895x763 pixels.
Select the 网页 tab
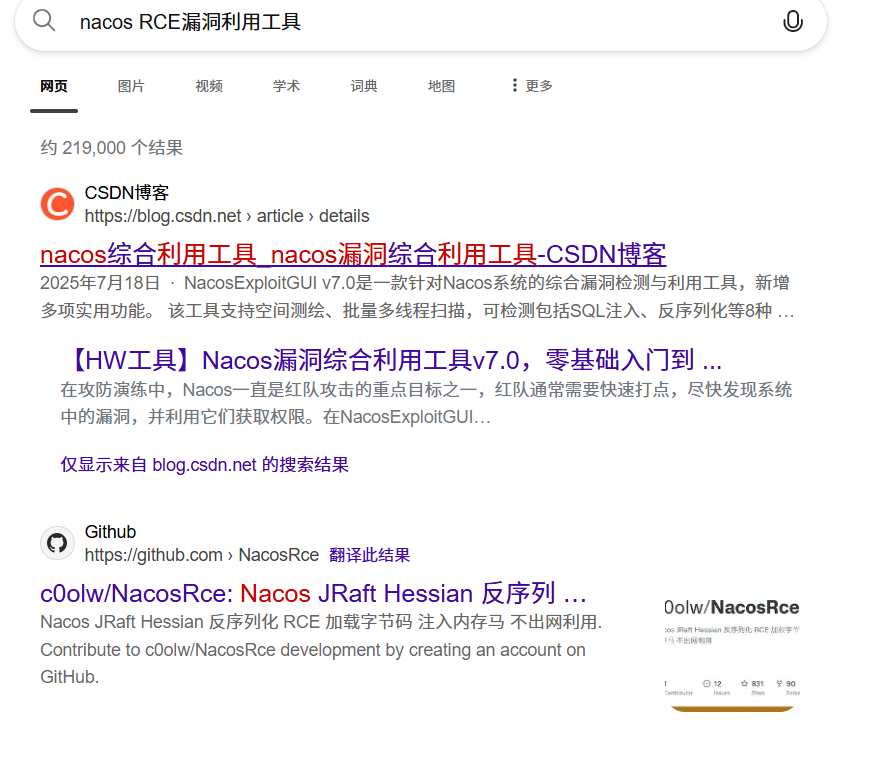pos(54,86)
